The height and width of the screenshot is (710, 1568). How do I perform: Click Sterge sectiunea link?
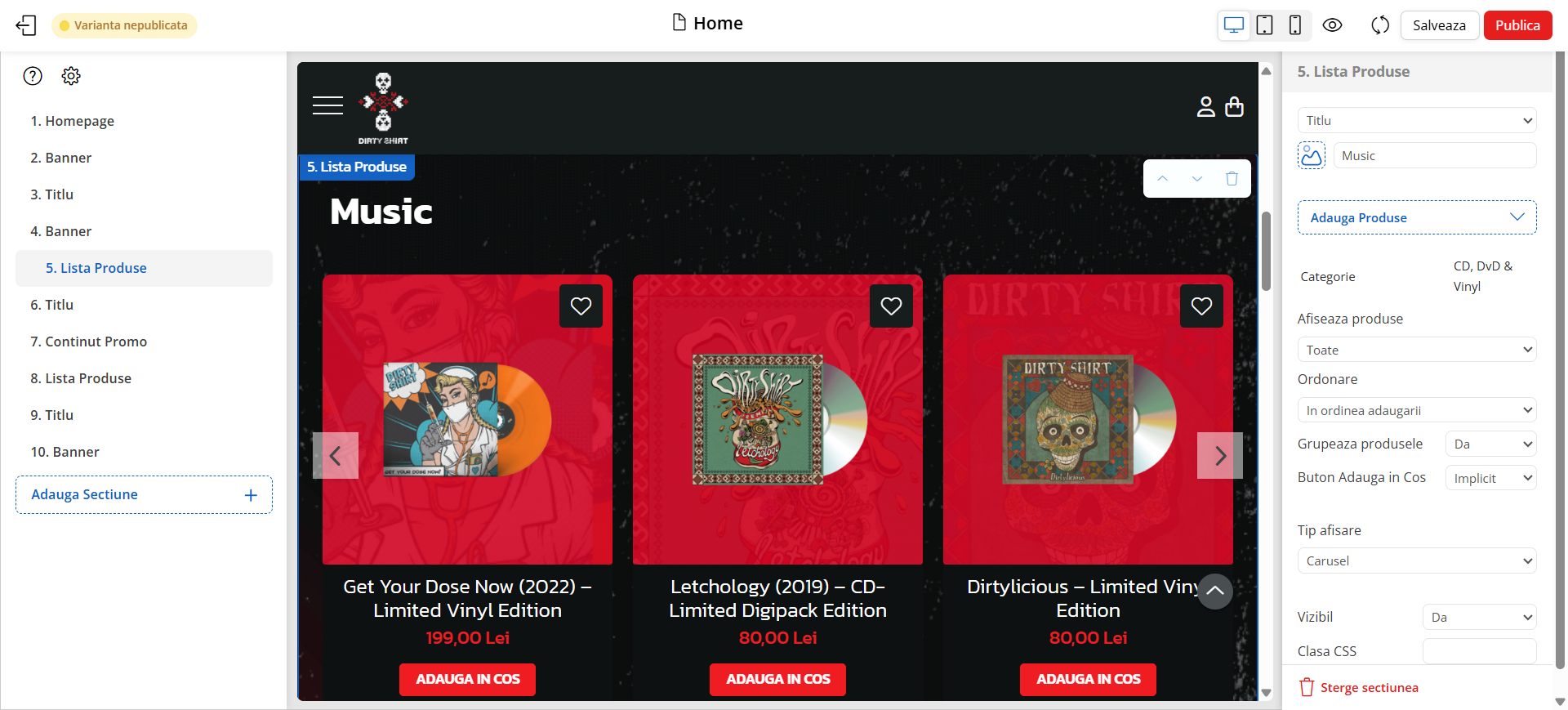point(1369,688)
